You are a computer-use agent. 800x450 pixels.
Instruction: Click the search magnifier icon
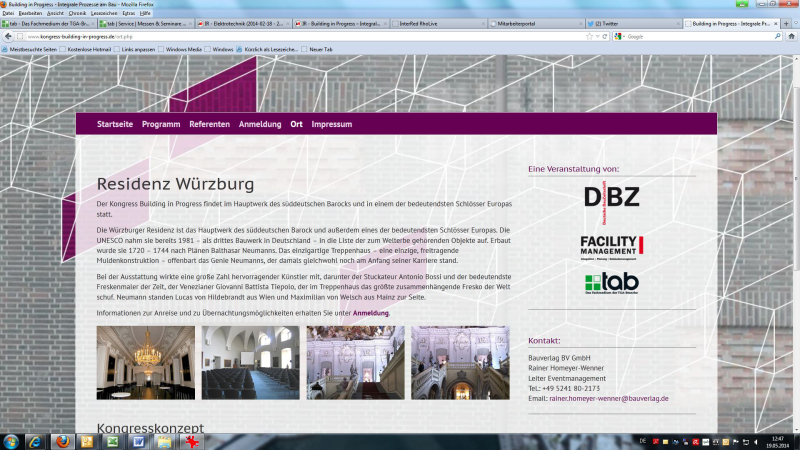click(x=778, y=37)
